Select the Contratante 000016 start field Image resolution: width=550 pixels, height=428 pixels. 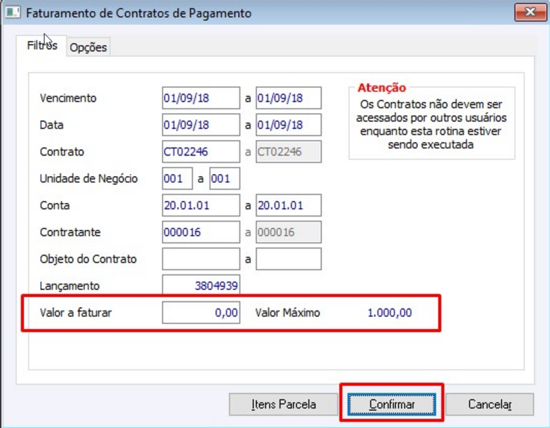(x=201, y=232)
